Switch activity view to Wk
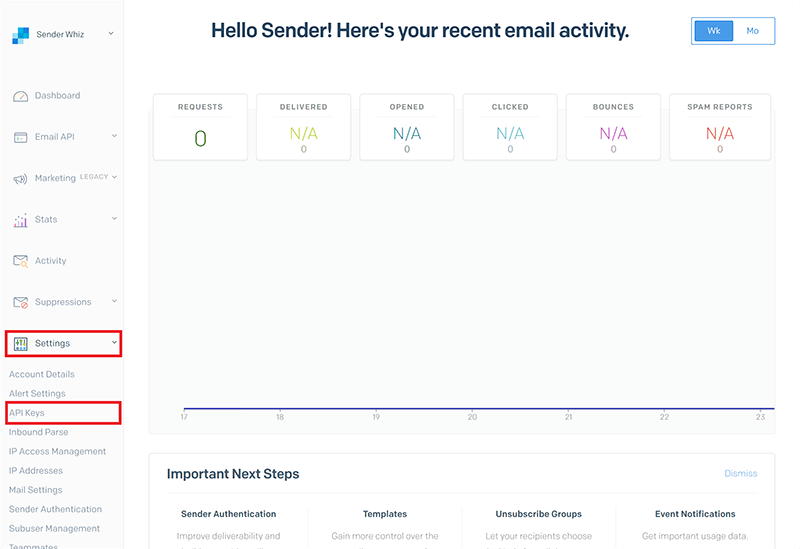Image resolution: width=800 pixels, height=549 pixels. pos(713,31)
